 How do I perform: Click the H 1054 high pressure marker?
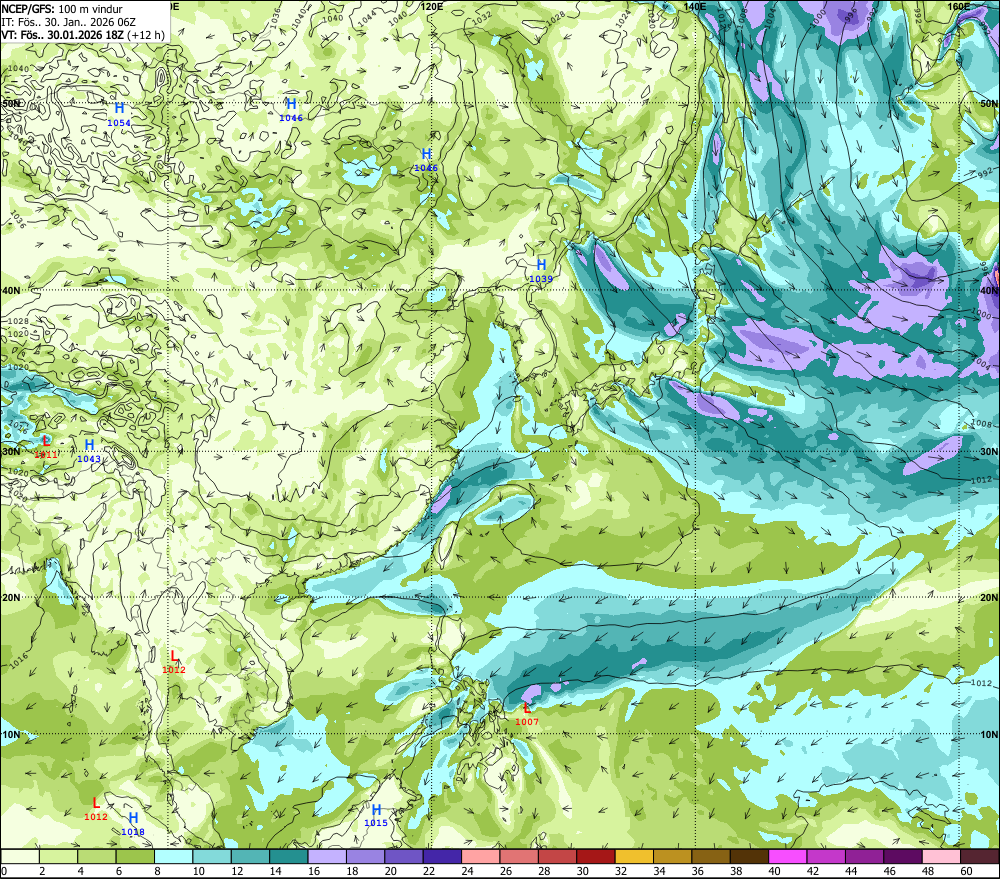(x=119, y=115)
